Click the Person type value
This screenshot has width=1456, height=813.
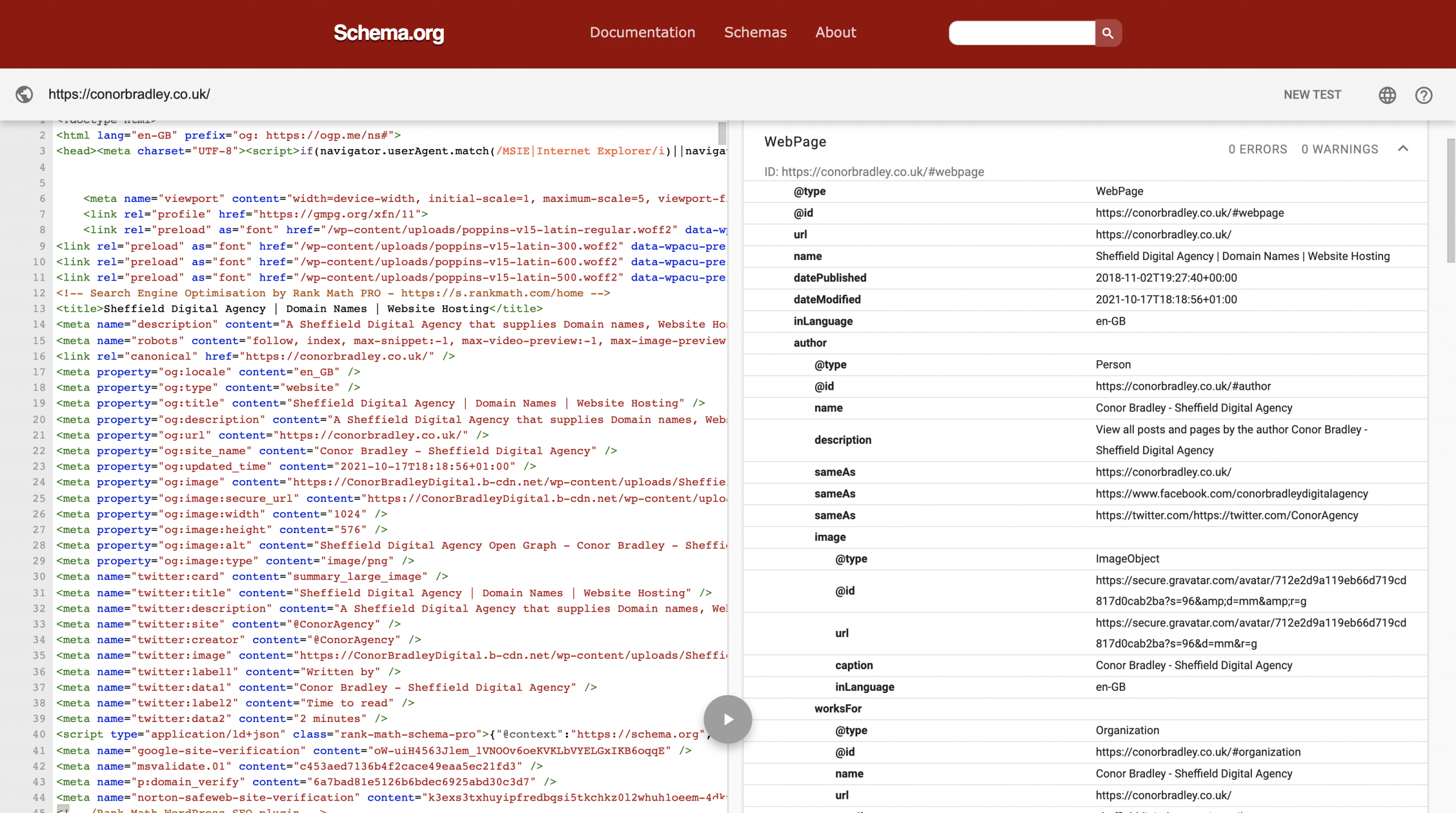[1113, 364]
